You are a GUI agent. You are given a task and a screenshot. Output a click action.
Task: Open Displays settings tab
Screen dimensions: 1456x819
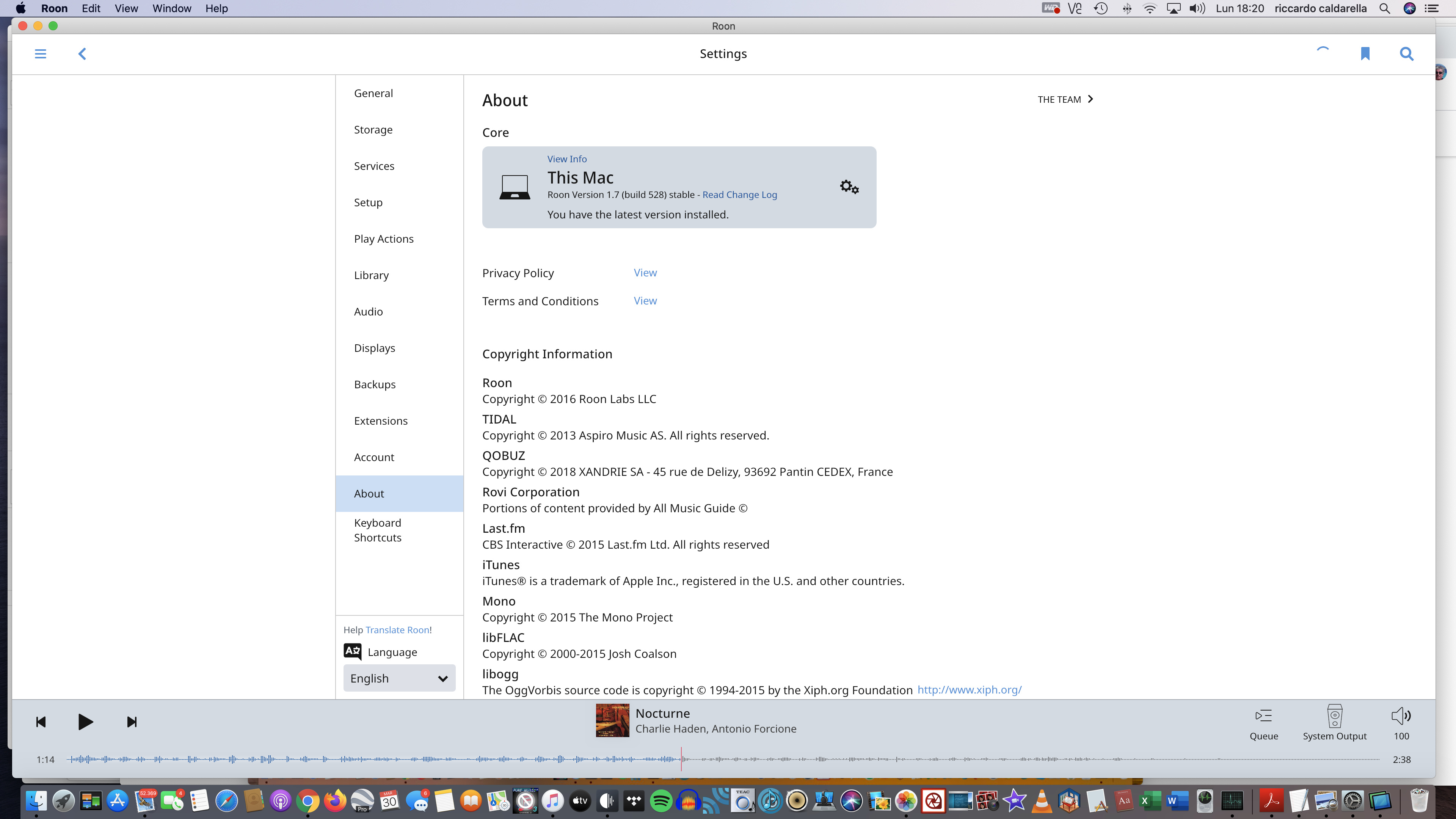399,348
